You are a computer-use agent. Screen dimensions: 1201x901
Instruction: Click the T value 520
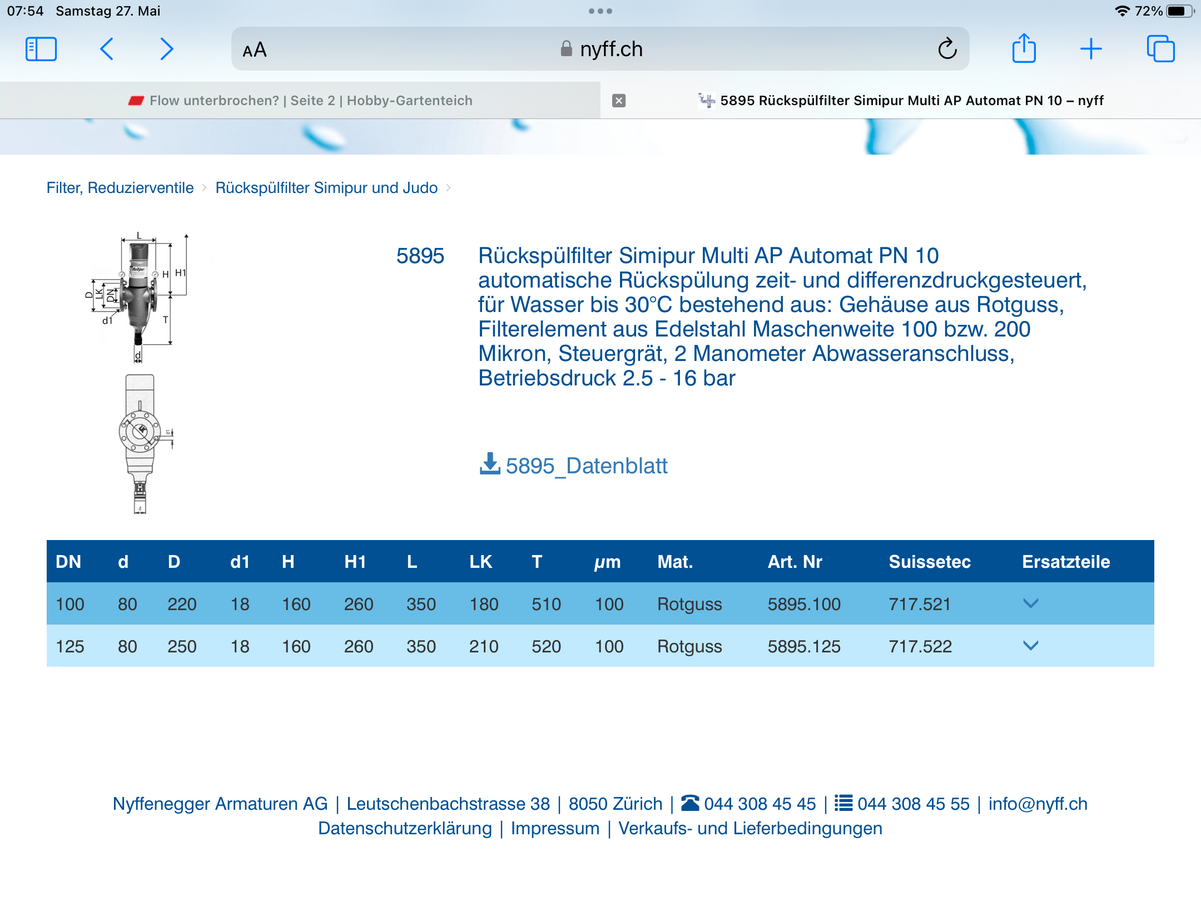tap(546, 646)
